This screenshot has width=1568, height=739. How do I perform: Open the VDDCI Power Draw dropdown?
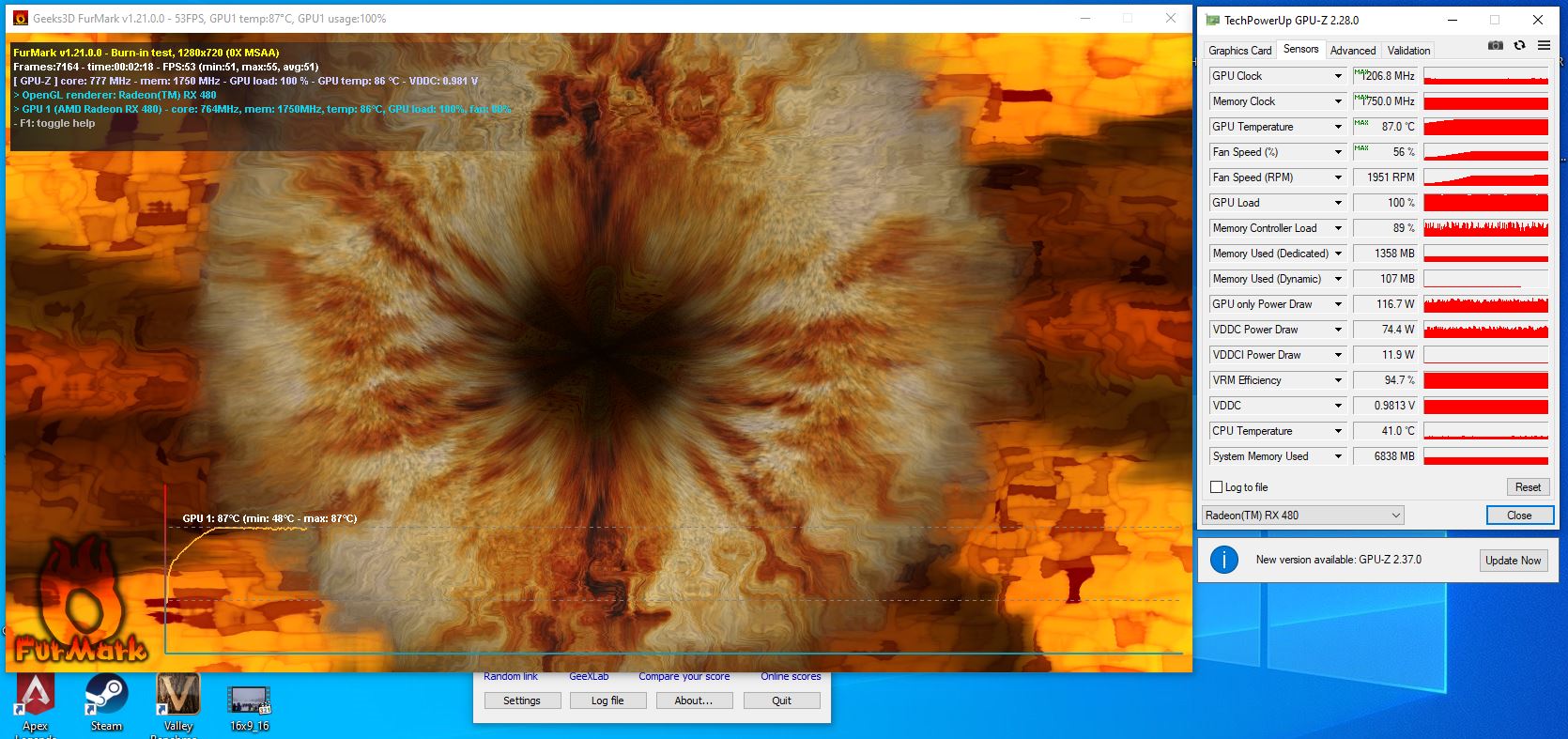[1339, 355]
